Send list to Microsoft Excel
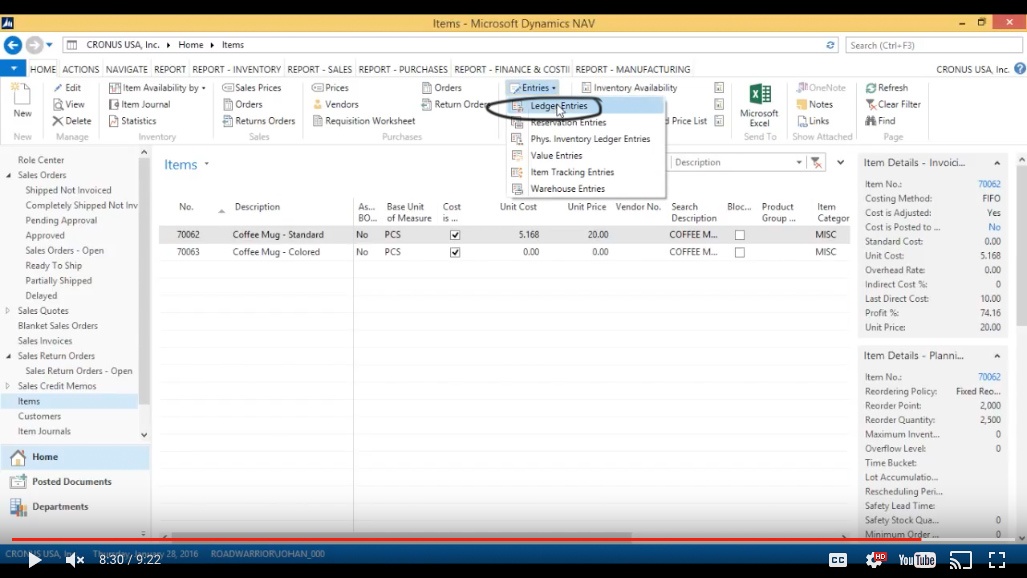This screenshot has height=578, width=1027. tap(759, 105)
